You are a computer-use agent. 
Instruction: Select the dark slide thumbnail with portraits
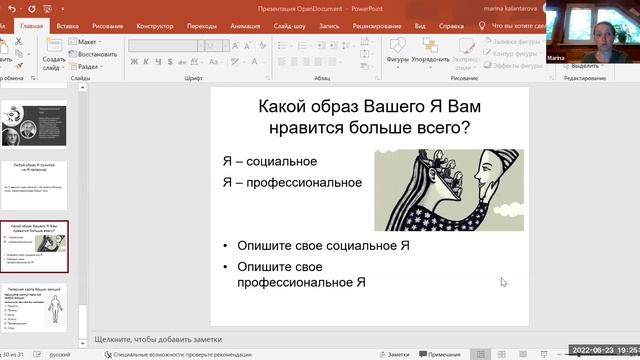coord(34,124)
